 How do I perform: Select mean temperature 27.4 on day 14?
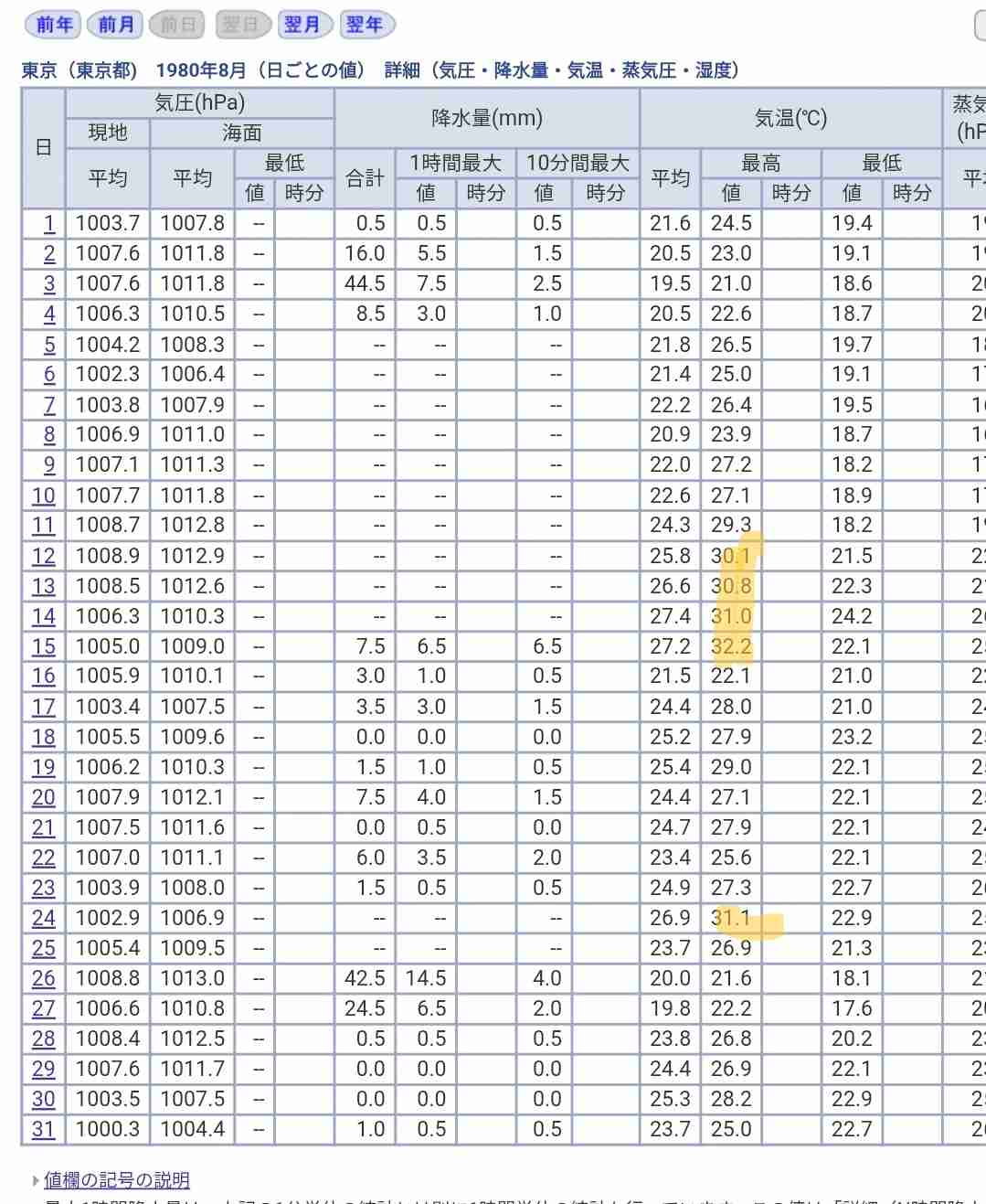670,616
